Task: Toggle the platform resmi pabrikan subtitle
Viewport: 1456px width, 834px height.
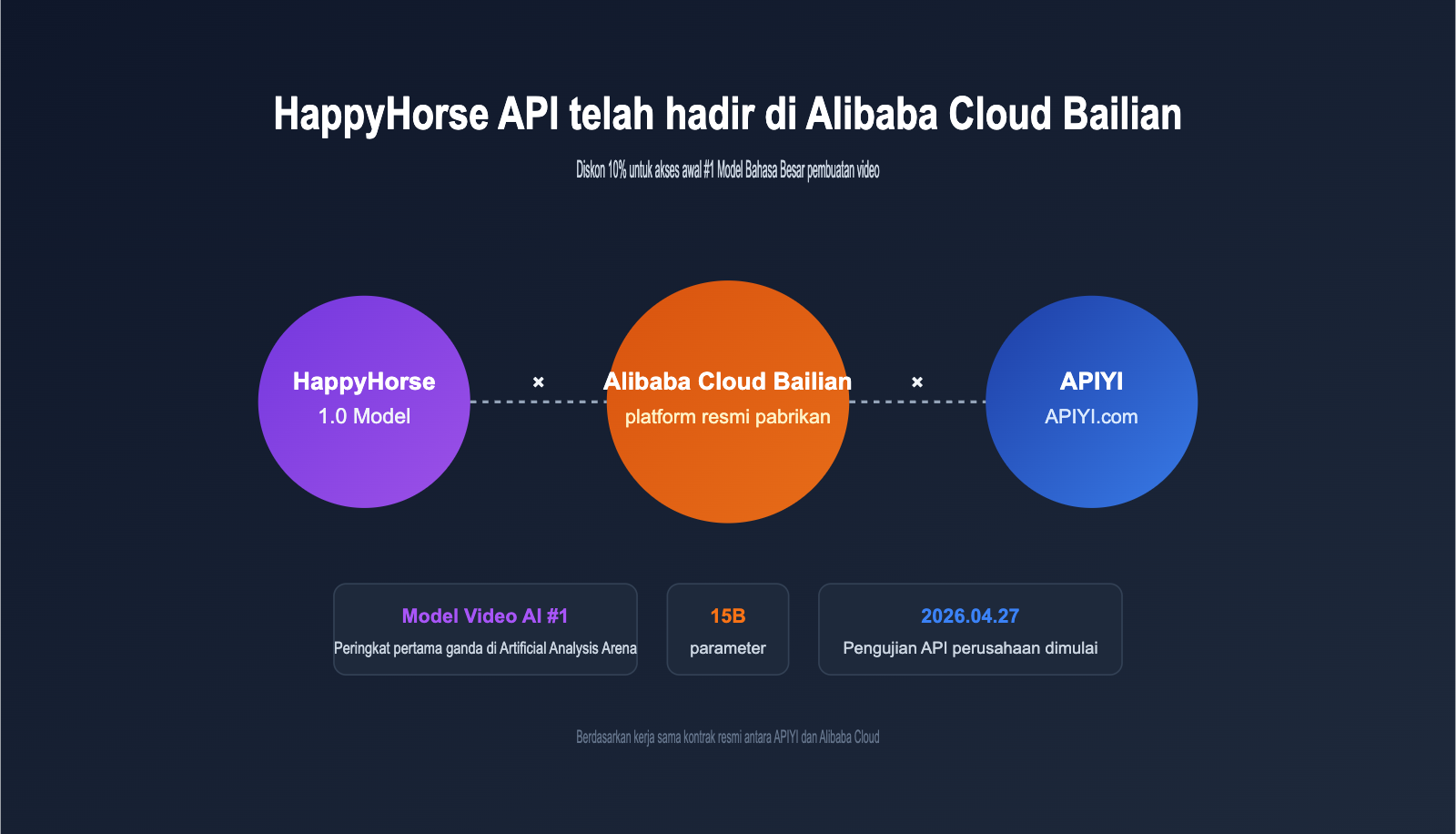Action: coord(727,417)
